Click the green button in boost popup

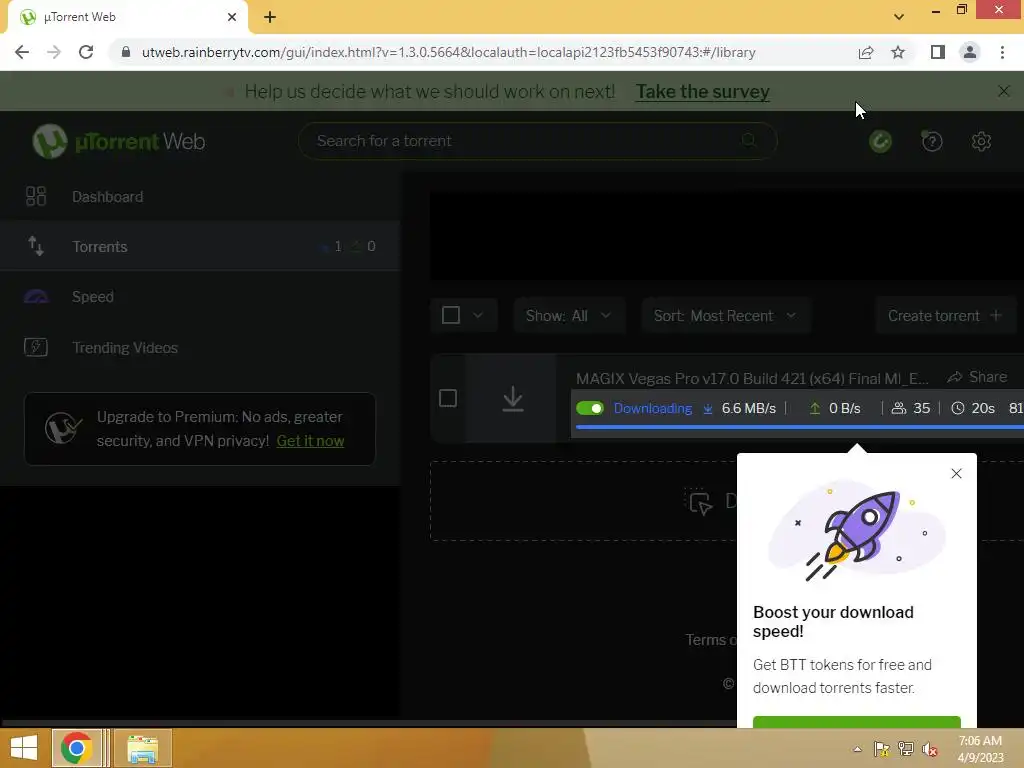click(856, 722)
